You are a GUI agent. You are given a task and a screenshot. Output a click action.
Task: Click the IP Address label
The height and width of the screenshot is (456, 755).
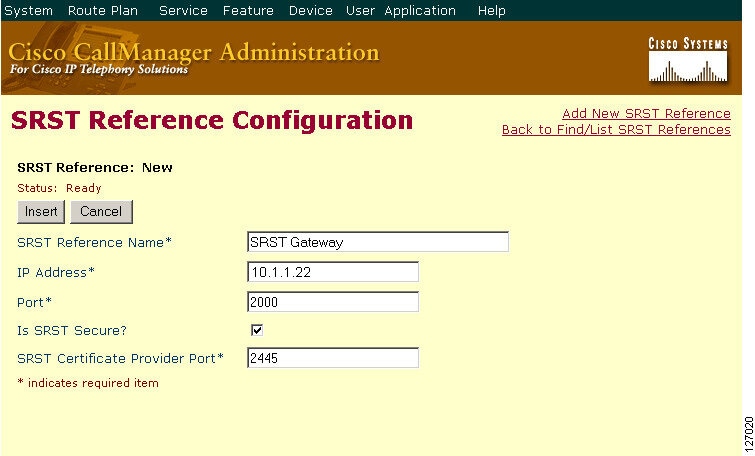56,273
